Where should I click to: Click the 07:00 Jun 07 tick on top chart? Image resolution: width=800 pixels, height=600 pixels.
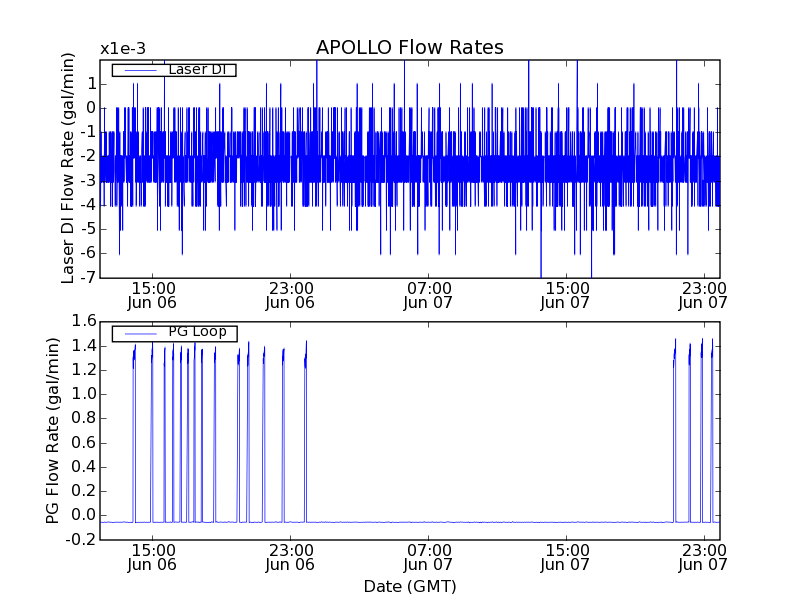pyautogui.click(x=428, y=293)
